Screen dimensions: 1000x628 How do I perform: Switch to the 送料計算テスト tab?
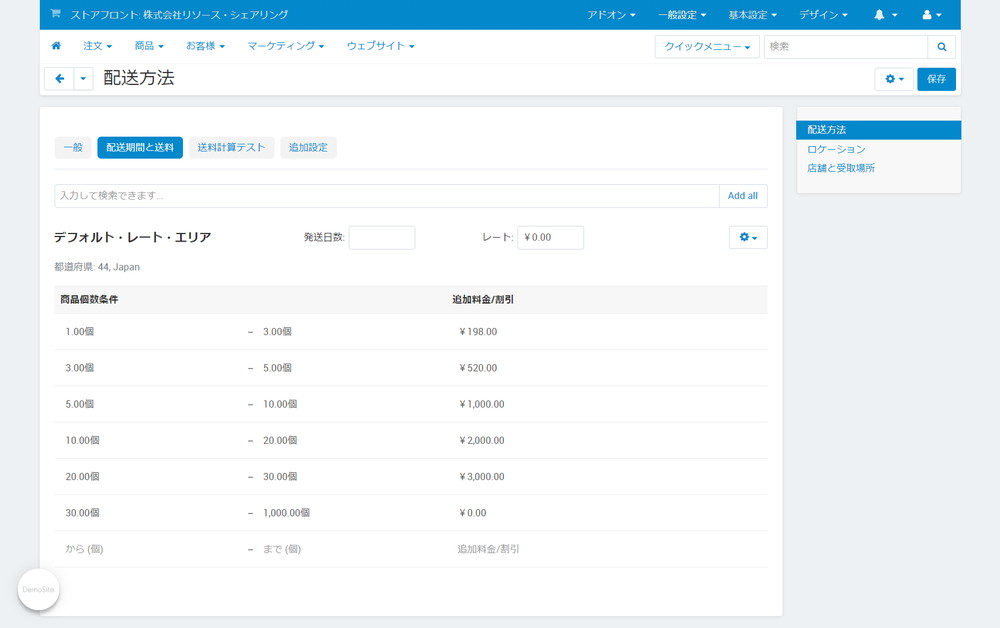pos(232,147)
